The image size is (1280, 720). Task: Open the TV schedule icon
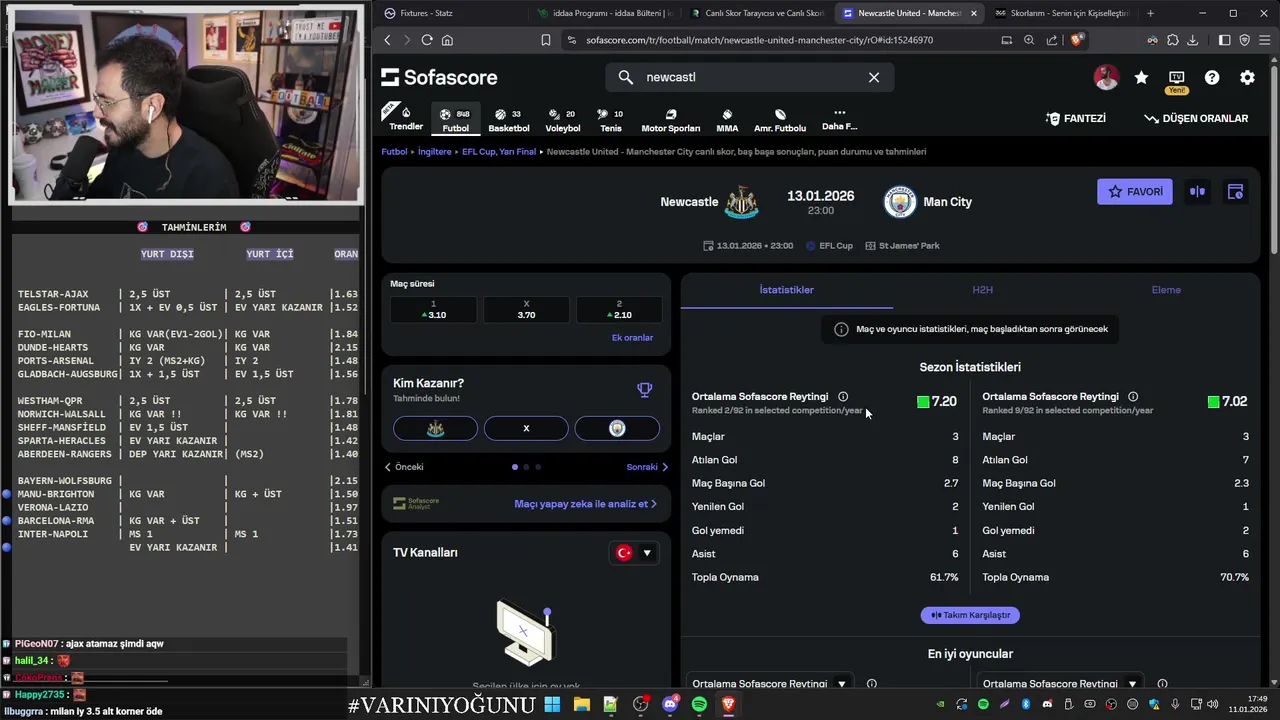pyautogui.click(x=1176, y=77)
